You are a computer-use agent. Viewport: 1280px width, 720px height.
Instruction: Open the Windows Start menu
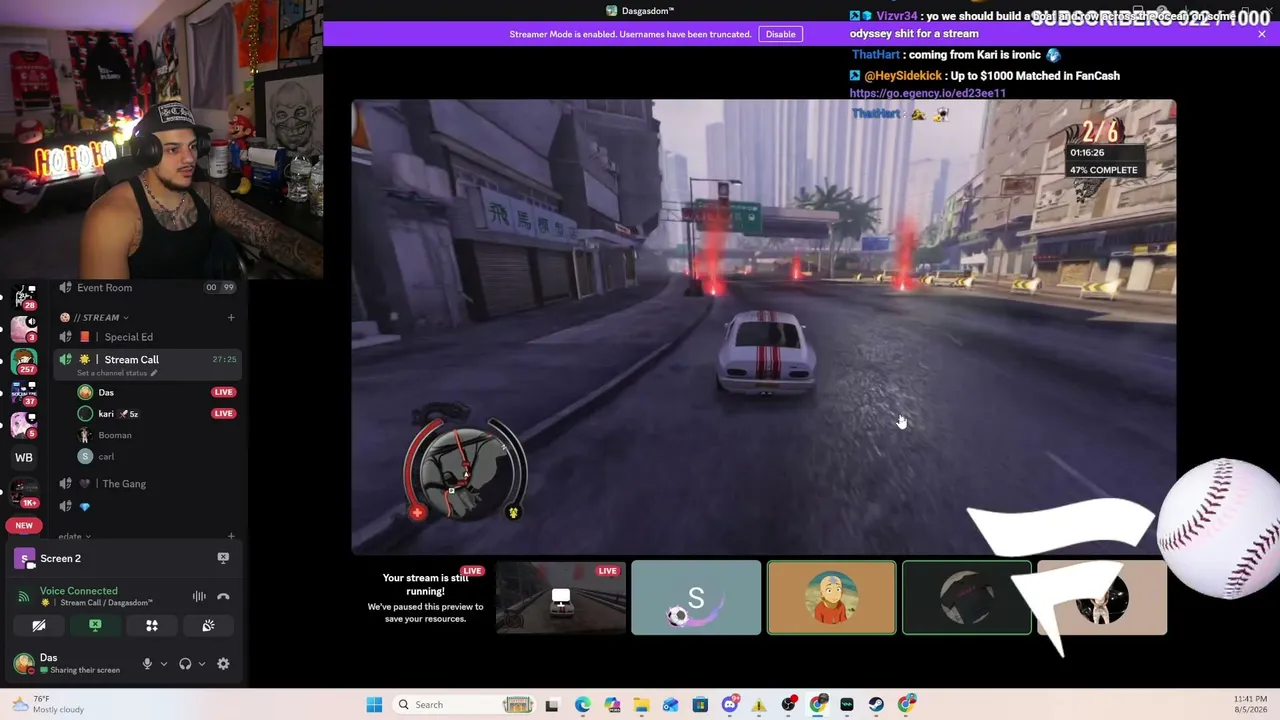(x=374, y=705)
